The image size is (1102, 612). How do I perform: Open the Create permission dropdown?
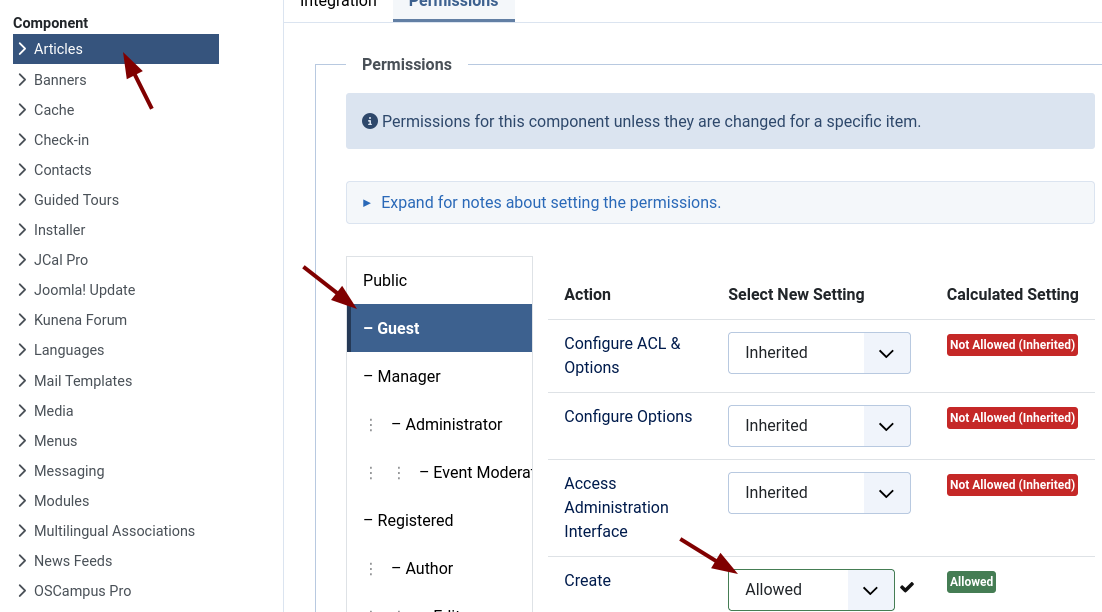(x=810, y=590)
